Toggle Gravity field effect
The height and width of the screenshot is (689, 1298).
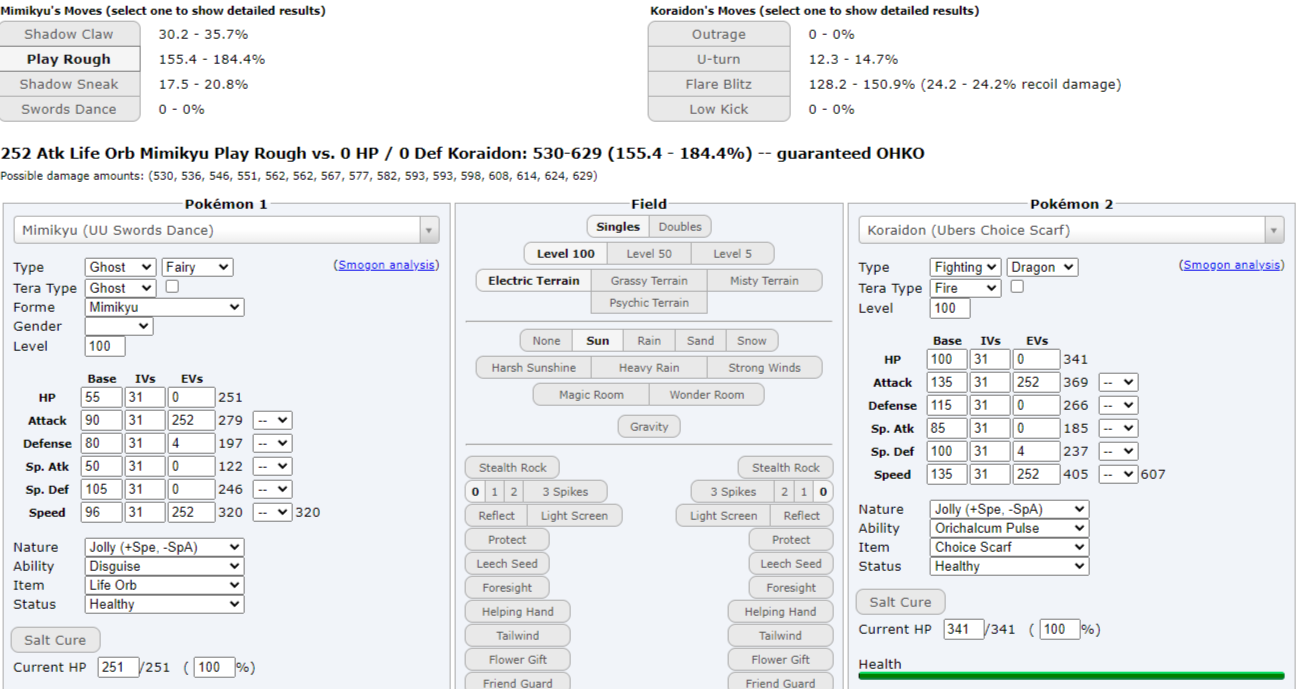[649, 426]
